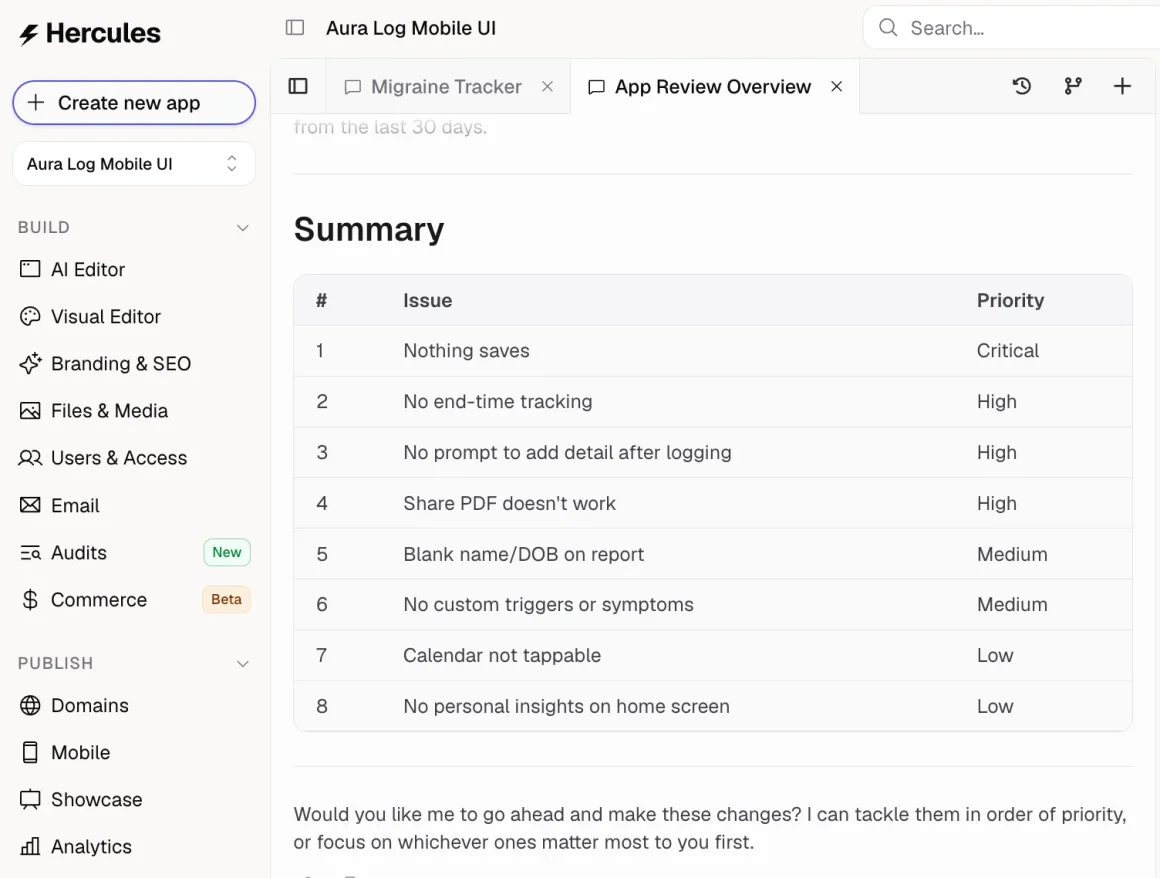This screenshot has height=878, width=1160.
Task: Open AI Editor from sidebar
Action: pyautogui.click(x=88, y=269)
